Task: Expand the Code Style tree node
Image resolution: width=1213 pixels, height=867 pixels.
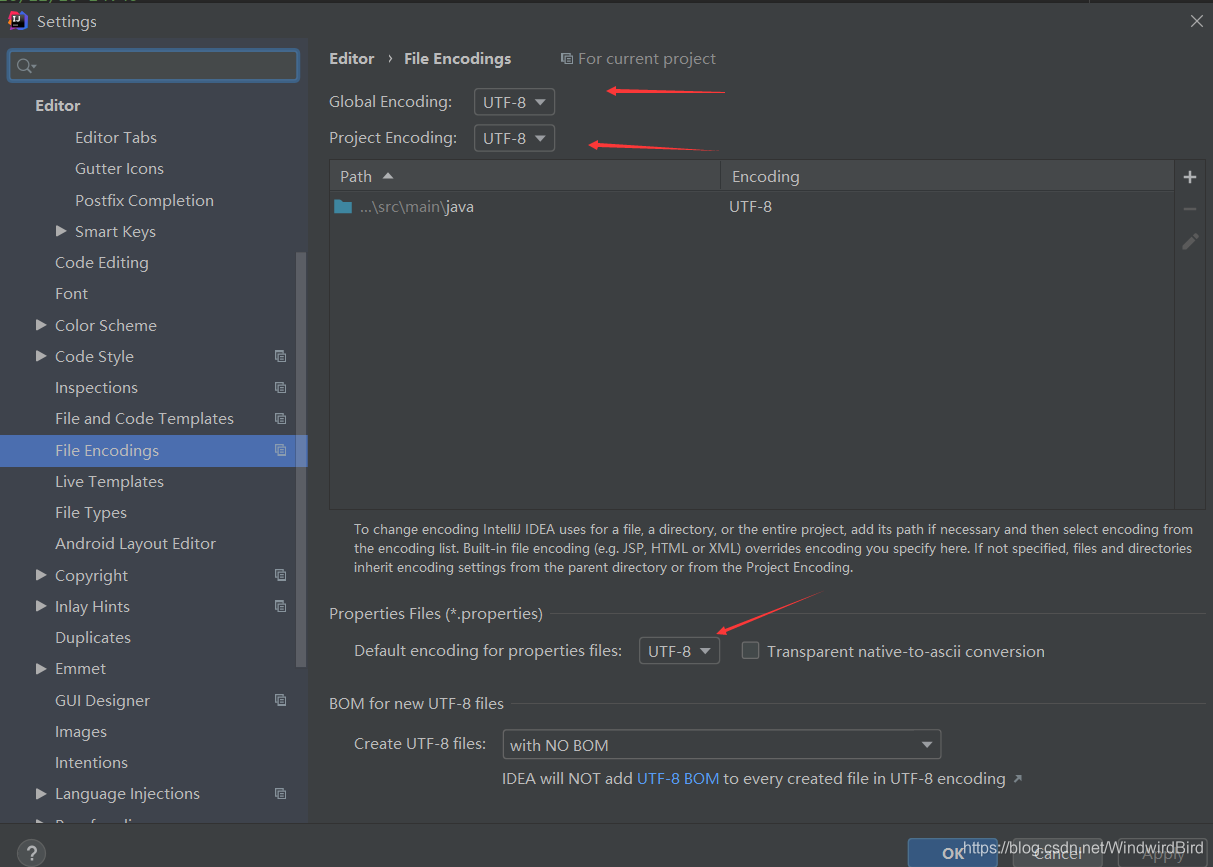Action: tap(41, 356)
